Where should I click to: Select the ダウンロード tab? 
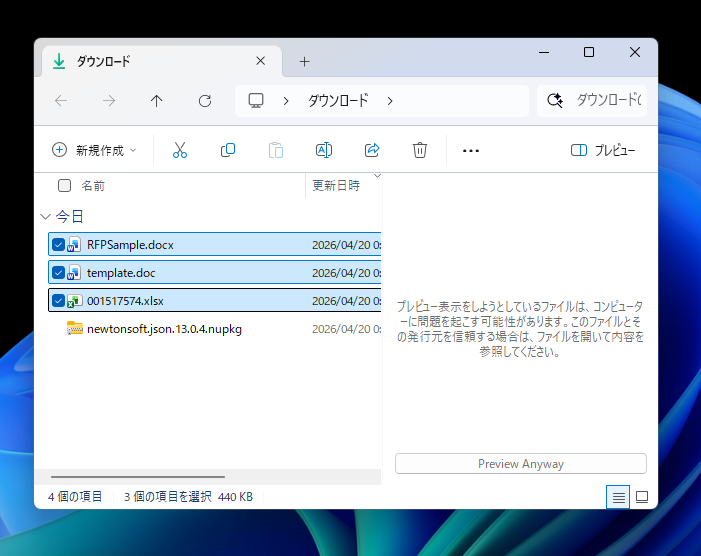click(x=163, y=61)
